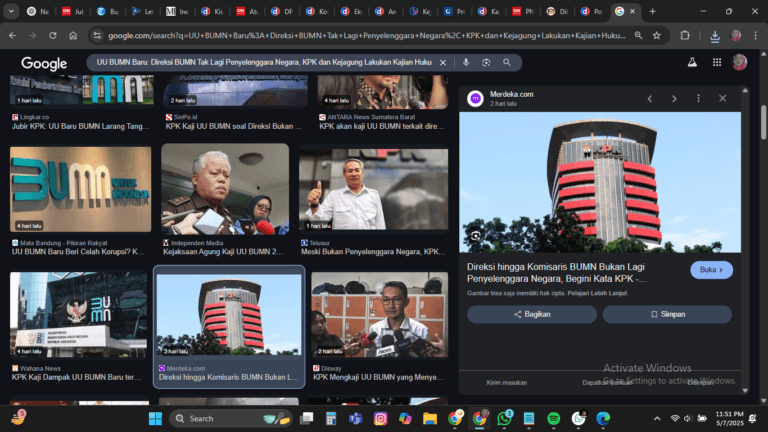Screen dimensions: 768x432
Task: Select Wahana News BUMN building thumbnail
Action: [78, 314]
